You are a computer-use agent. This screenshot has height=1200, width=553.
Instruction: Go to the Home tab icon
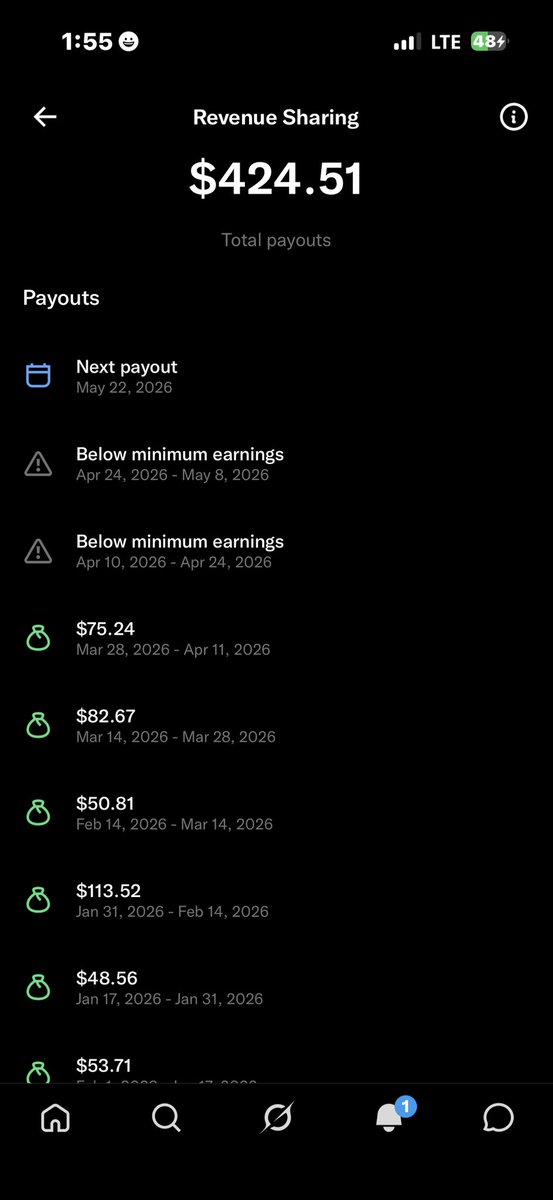point(55,1118)
